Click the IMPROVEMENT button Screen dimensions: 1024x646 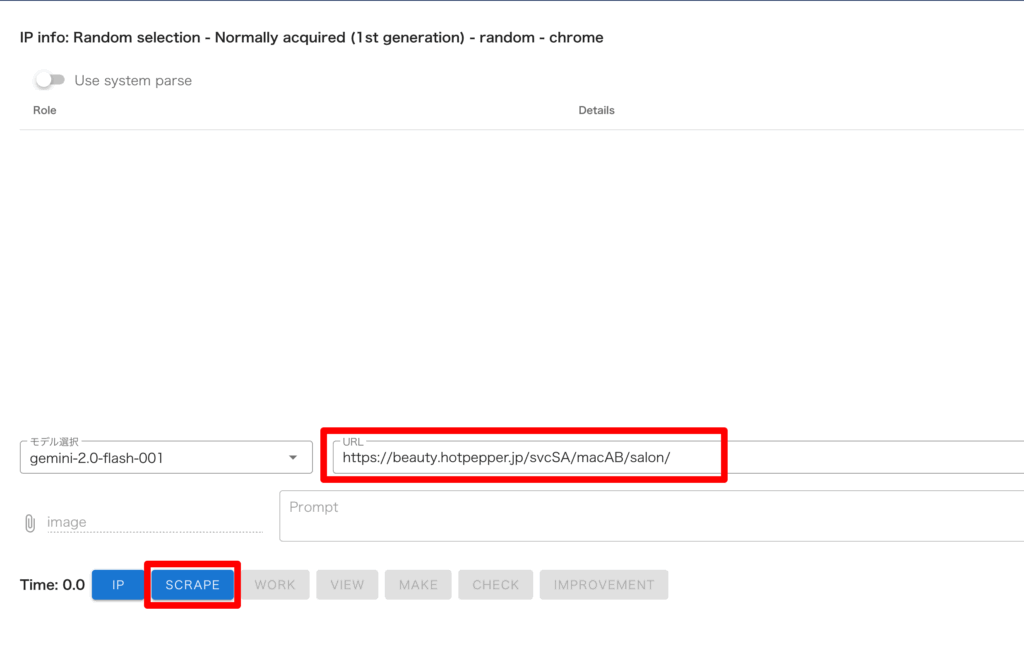tap(603, 585)
